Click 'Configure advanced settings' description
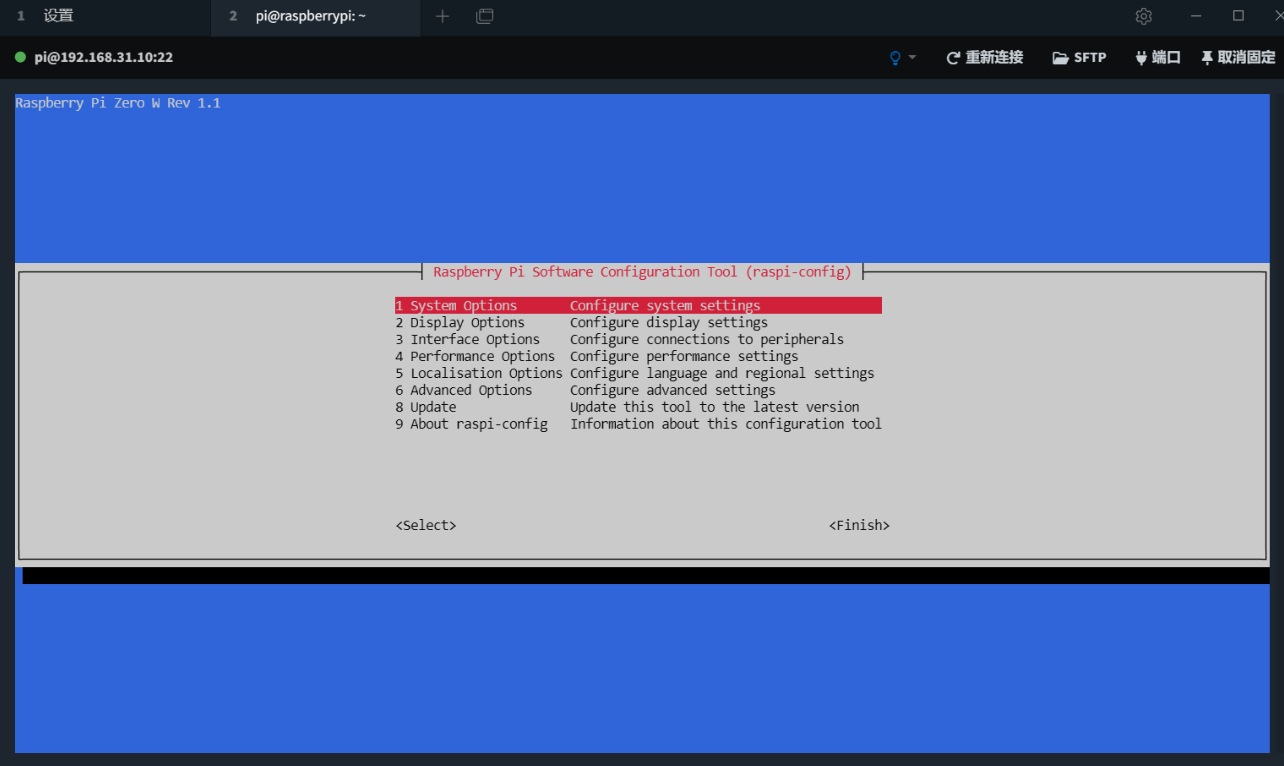1284x766 pixels. [673, 391]
